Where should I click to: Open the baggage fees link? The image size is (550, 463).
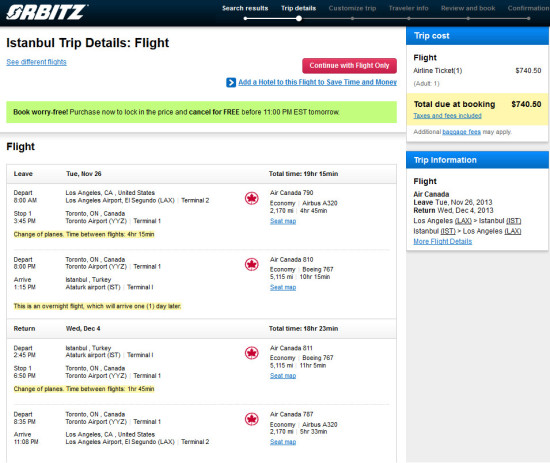(x=461, y=132)
